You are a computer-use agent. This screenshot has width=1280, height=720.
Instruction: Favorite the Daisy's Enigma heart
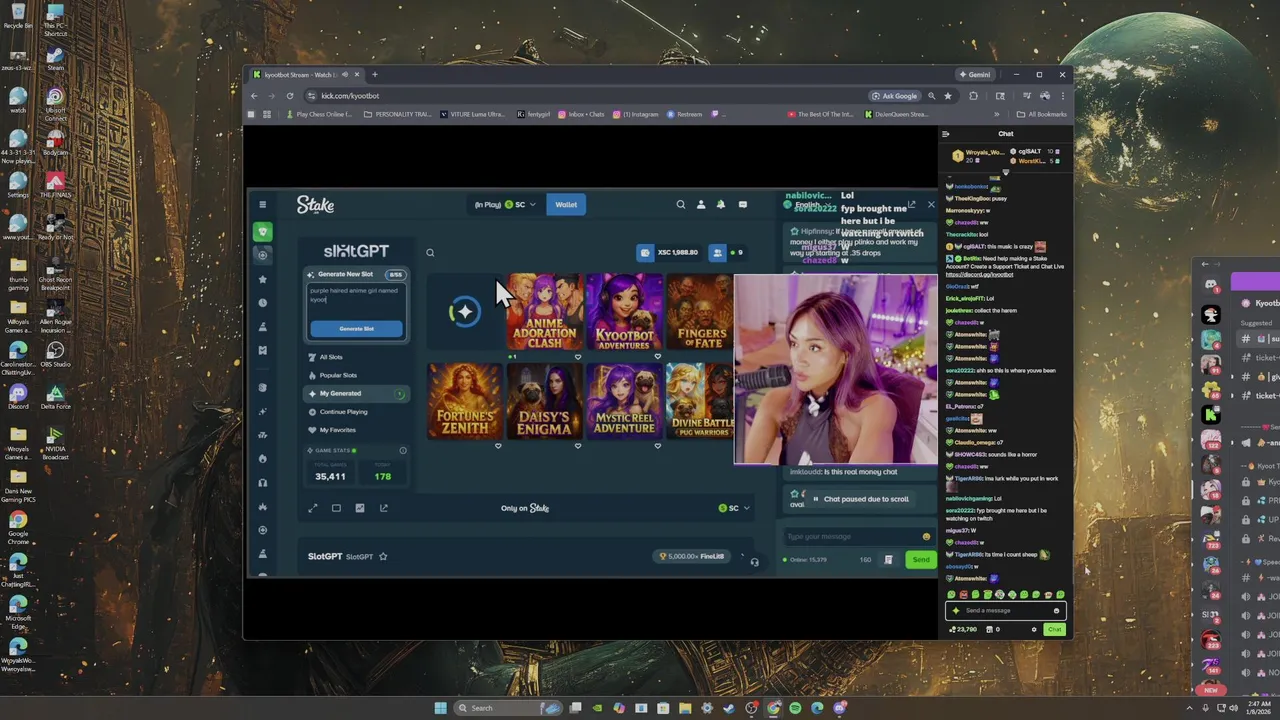577,446
